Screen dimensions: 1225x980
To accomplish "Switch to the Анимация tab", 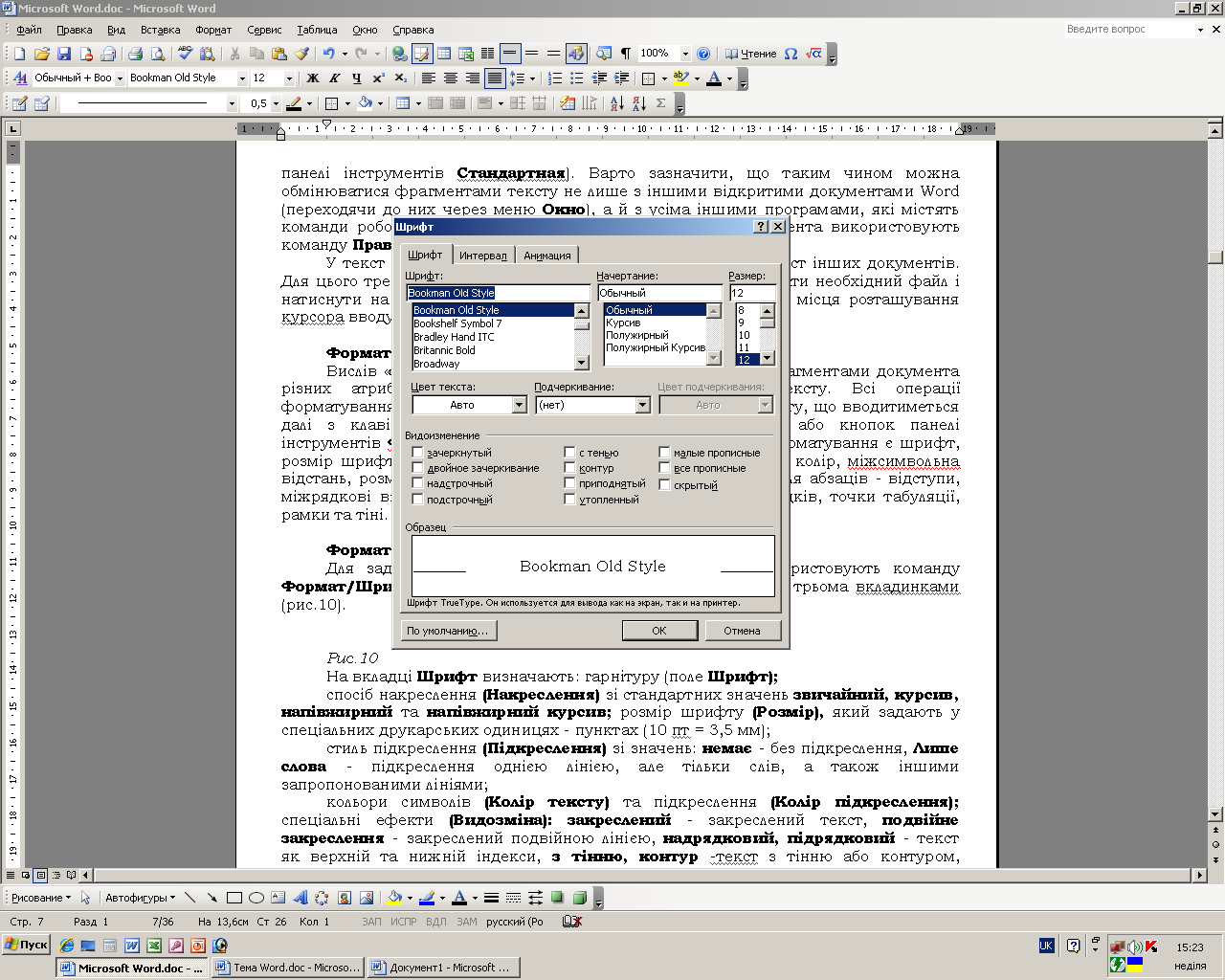I will pyautogui.click(x=547, y=256).
